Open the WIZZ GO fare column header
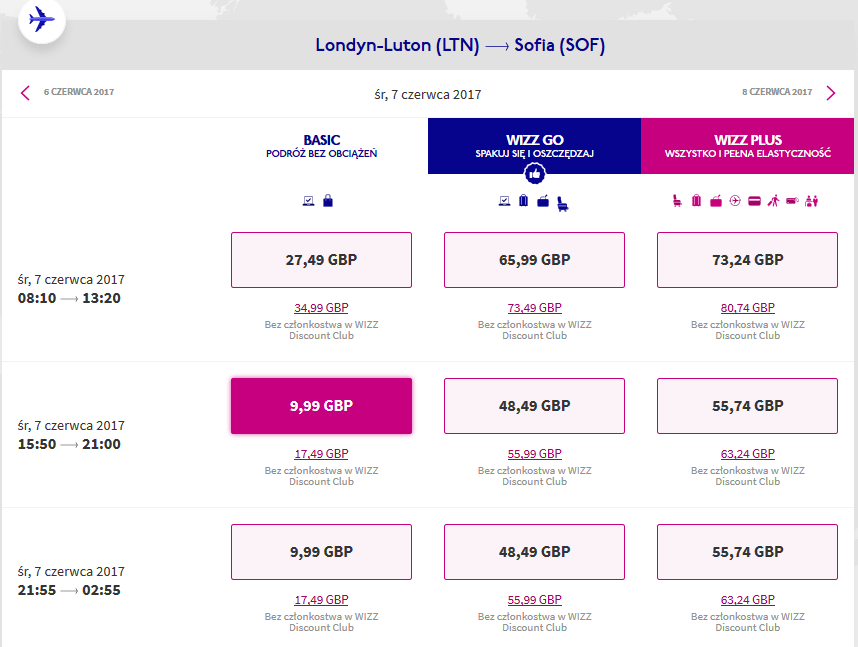Screen dimensions: 858x647 [x=535, y=146]
